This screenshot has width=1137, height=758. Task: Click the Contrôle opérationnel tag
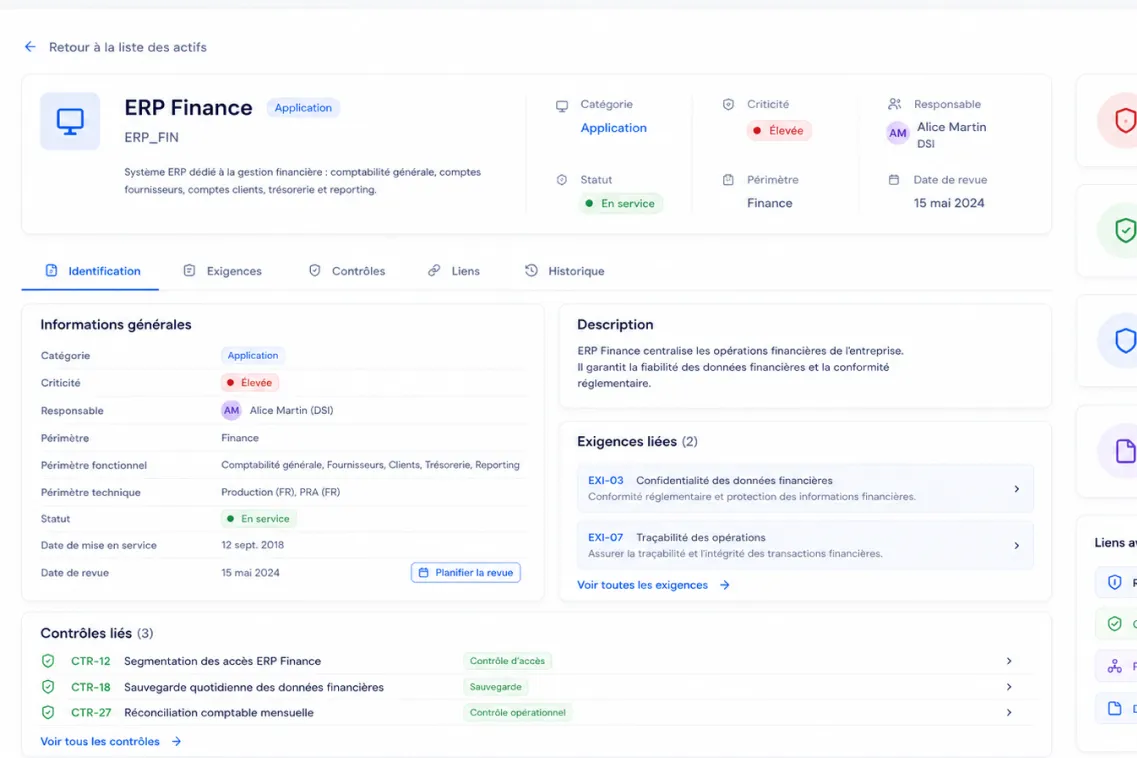click(x=518, y=712)
